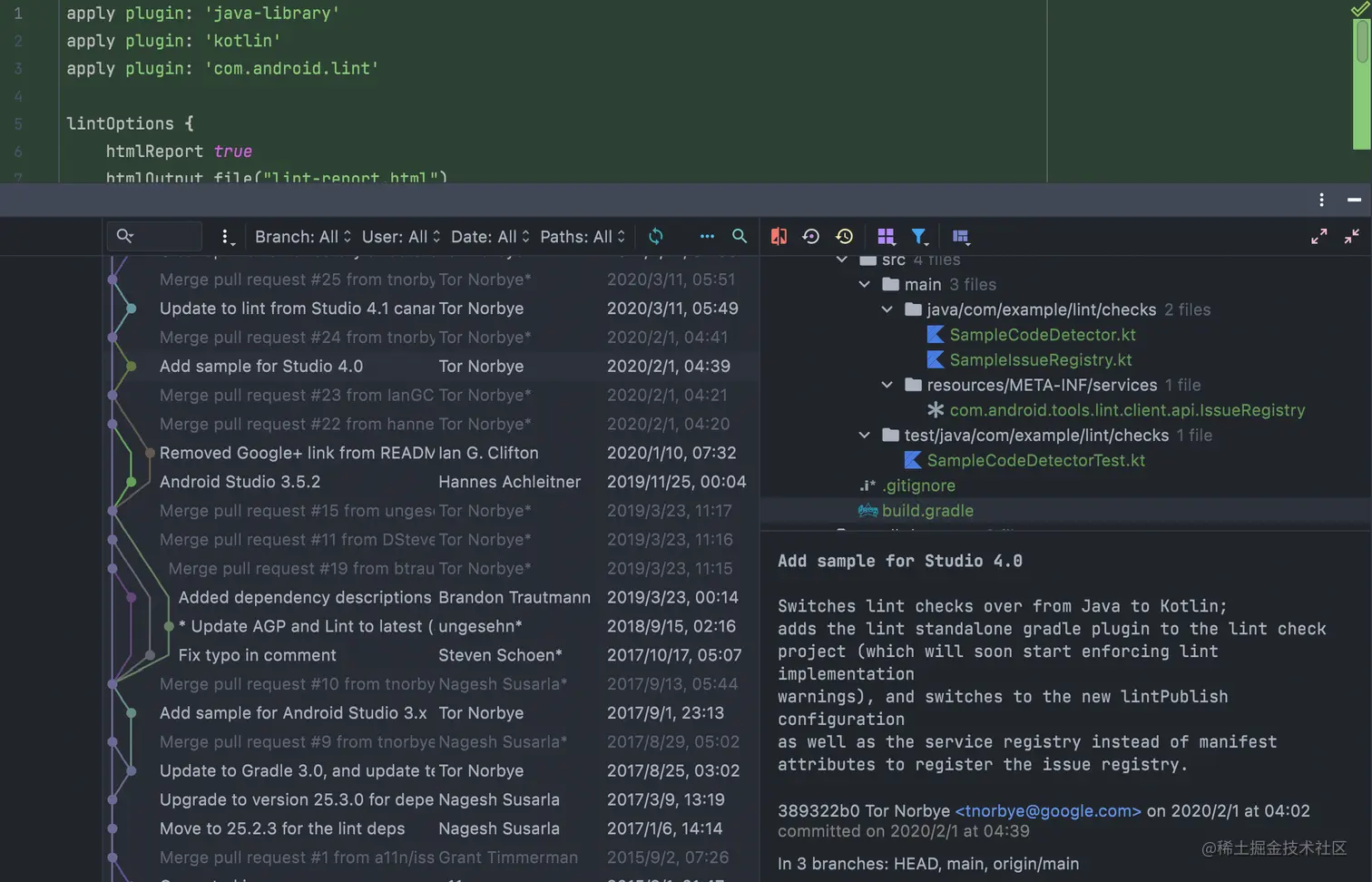Open the Date: All dropdown

pyautogui.click(x=488, y=236)
